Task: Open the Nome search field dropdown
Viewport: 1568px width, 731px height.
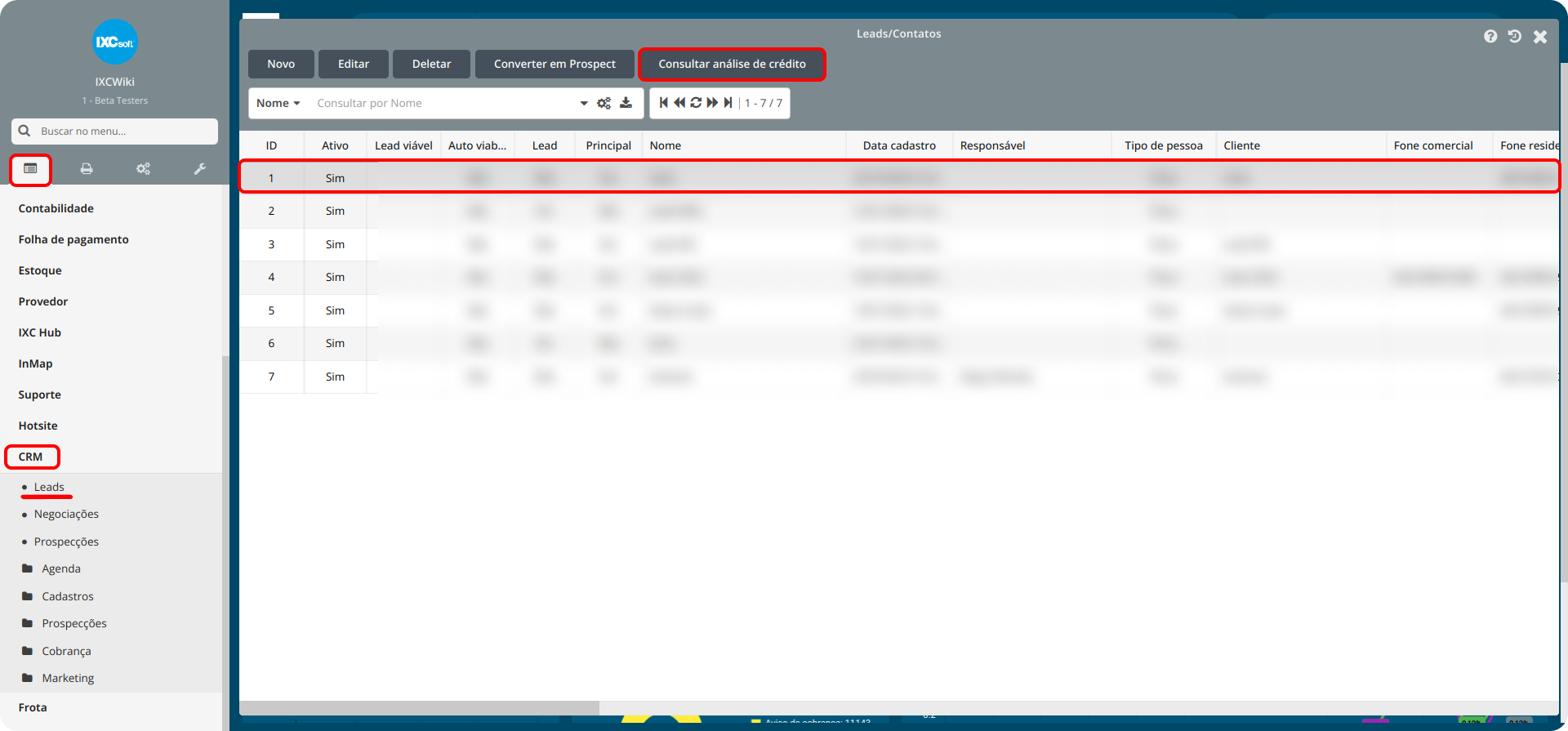Action: 278,103
